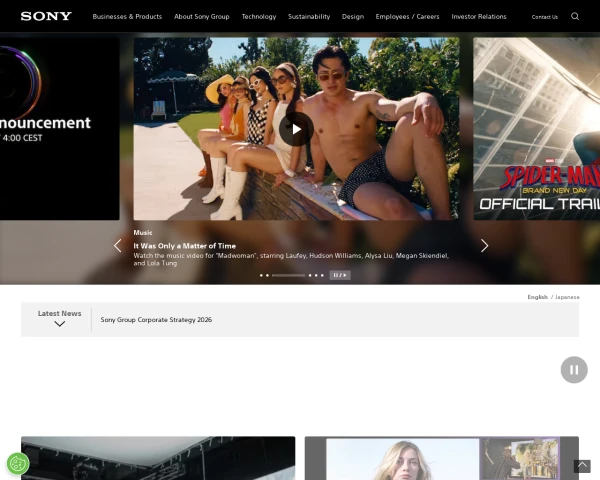Screen dimensions: 600x480
Task: Open the announcement slide on the left
Action: (x=60, y=129)
